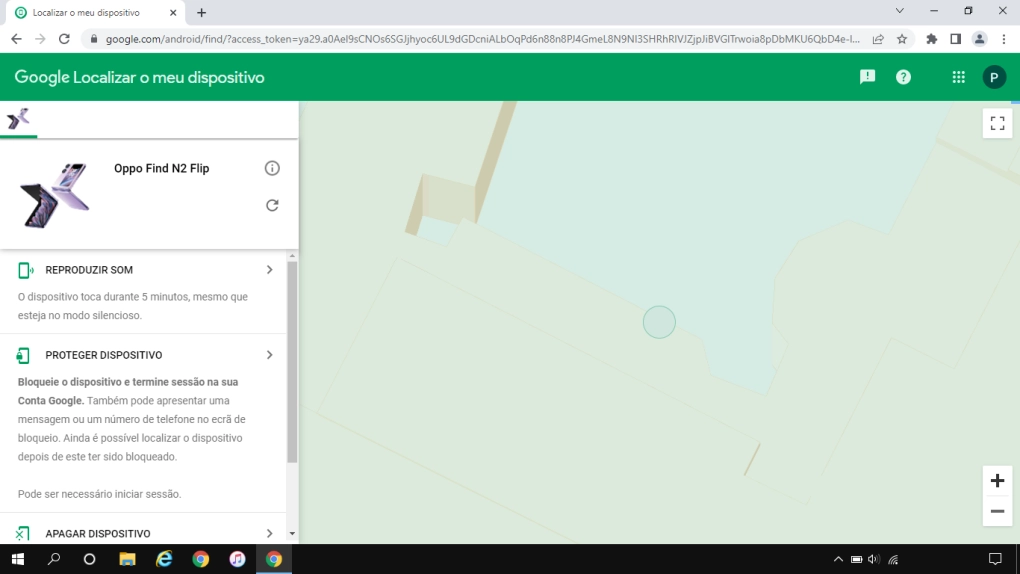This screenshot has width=1020, height=574.
Task: Select the device tab with phone icon
Action: [18, 120]
